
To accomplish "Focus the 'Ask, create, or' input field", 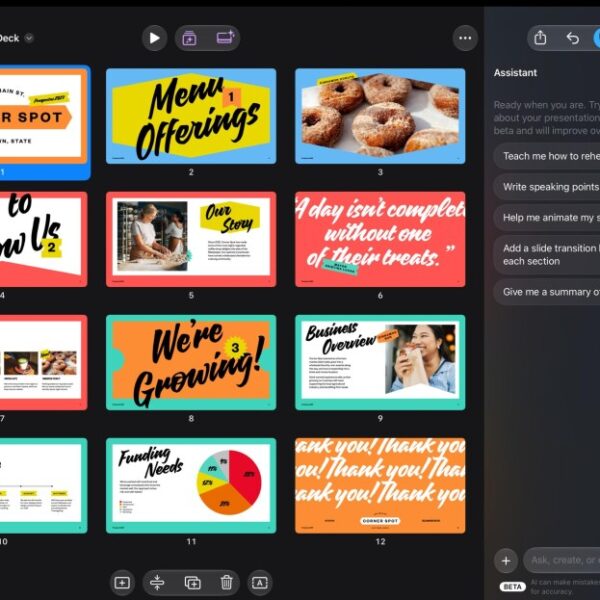I will (562, 560).
